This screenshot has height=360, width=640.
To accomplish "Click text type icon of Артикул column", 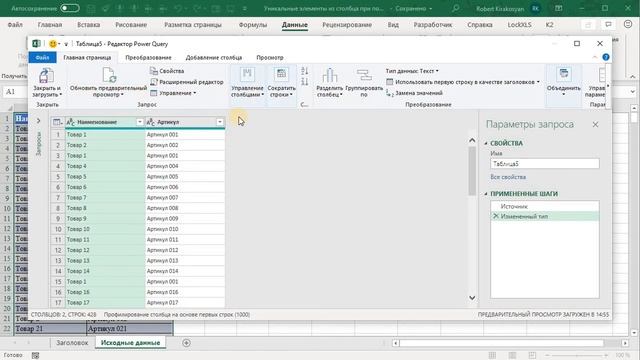I will [x=151, y=122].
